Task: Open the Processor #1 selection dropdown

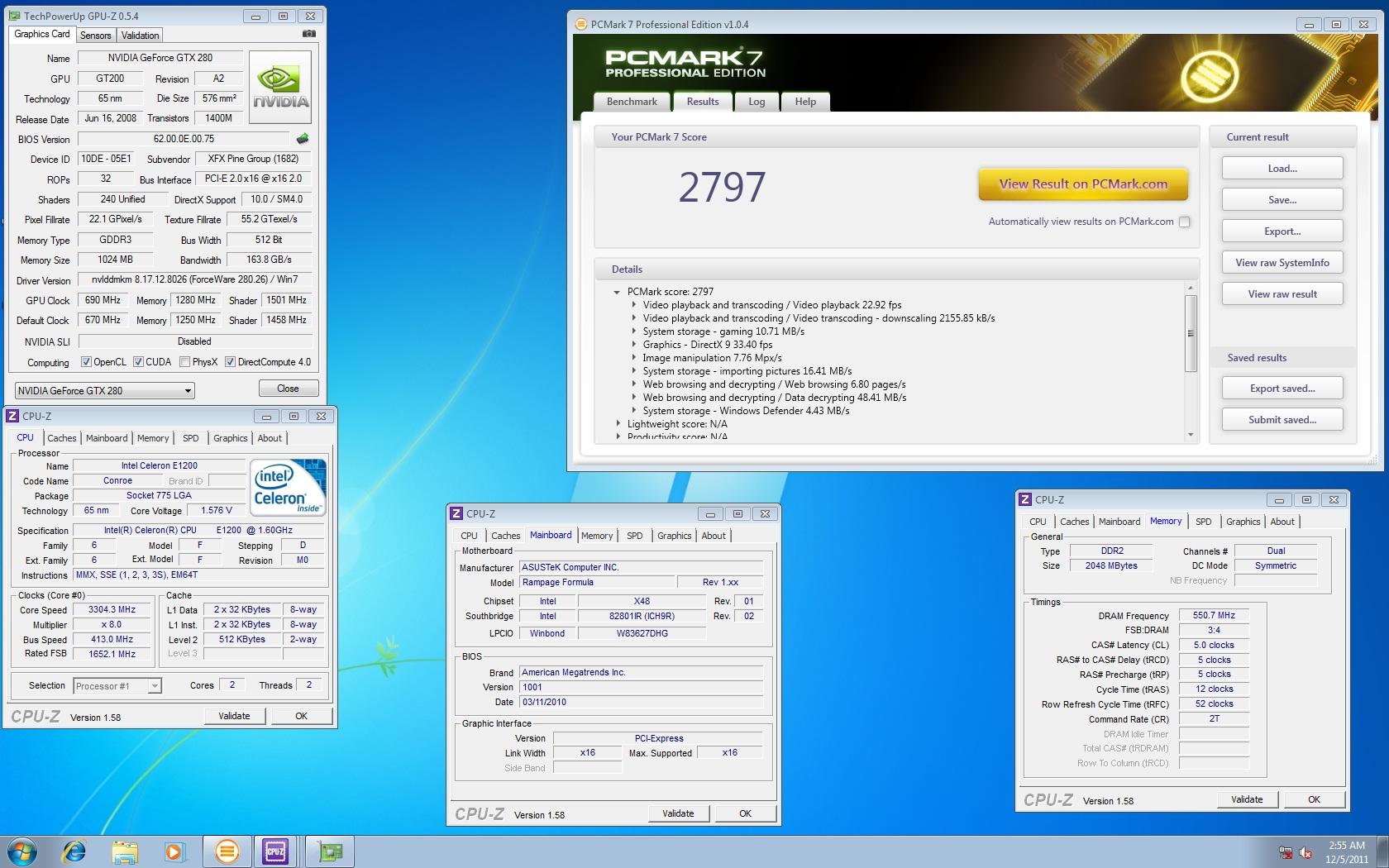Action: pos(117,685)
